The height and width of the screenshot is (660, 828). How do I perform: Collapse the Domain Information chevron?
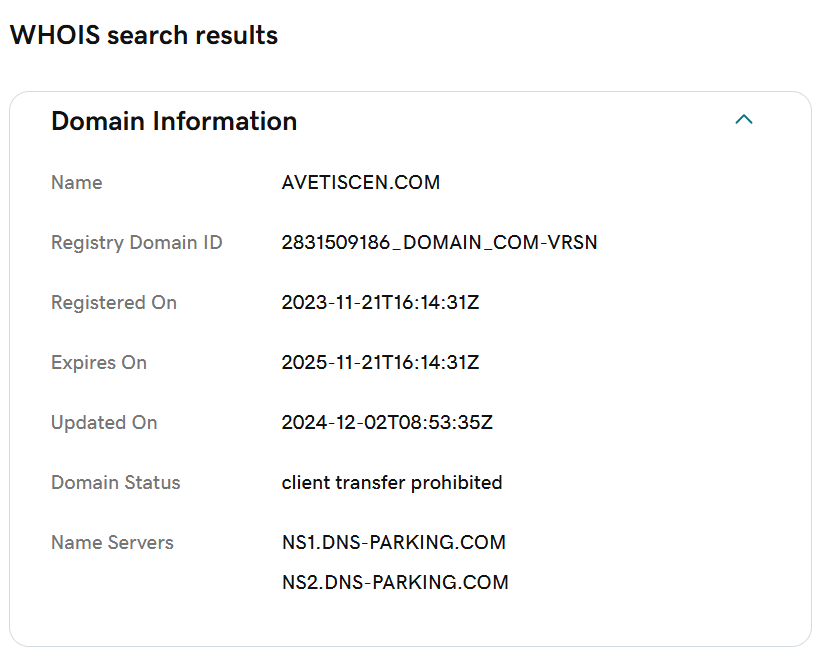(x=744, y=119)
